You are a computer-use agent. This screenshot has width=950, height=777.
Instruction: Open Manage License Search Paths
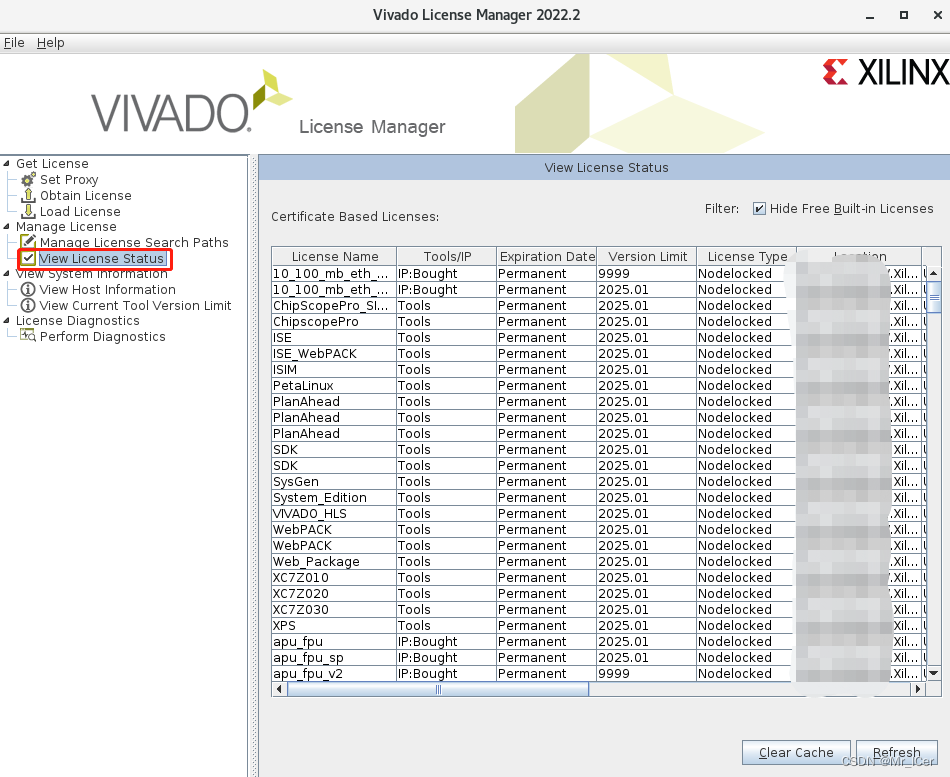[134, 242]
